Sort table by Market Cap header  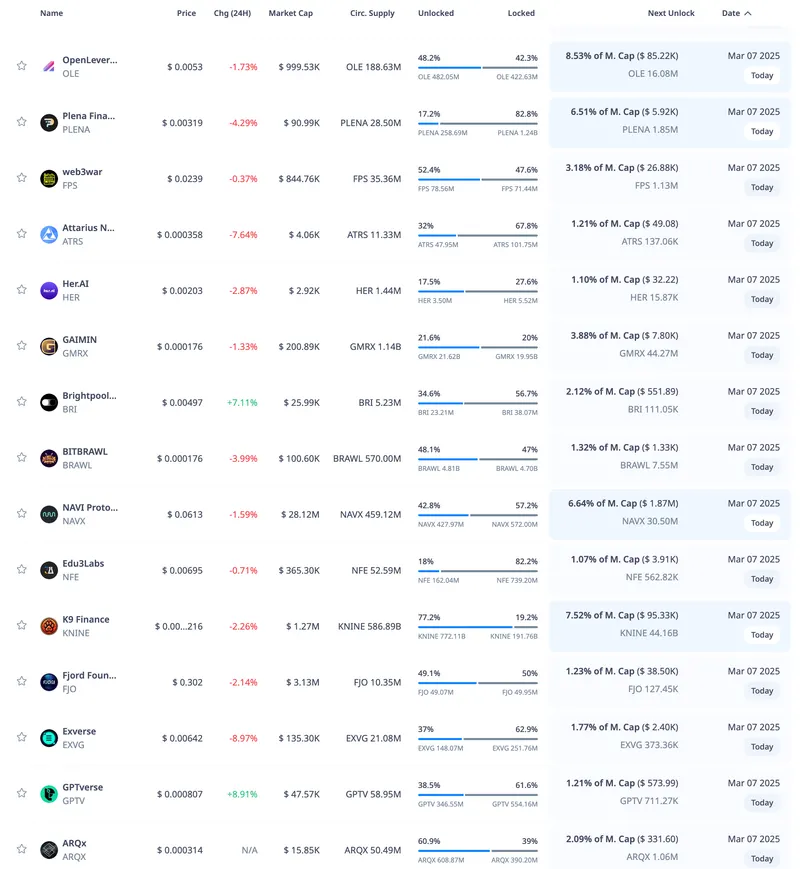tap(291, 14)
